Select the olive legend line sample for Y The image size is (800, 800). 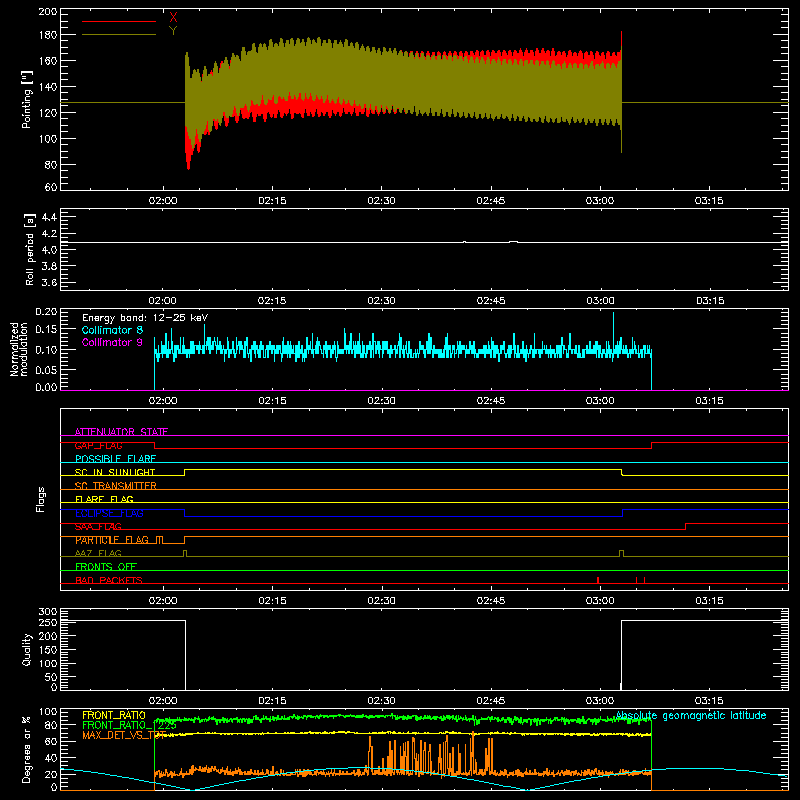coord(119,35)
